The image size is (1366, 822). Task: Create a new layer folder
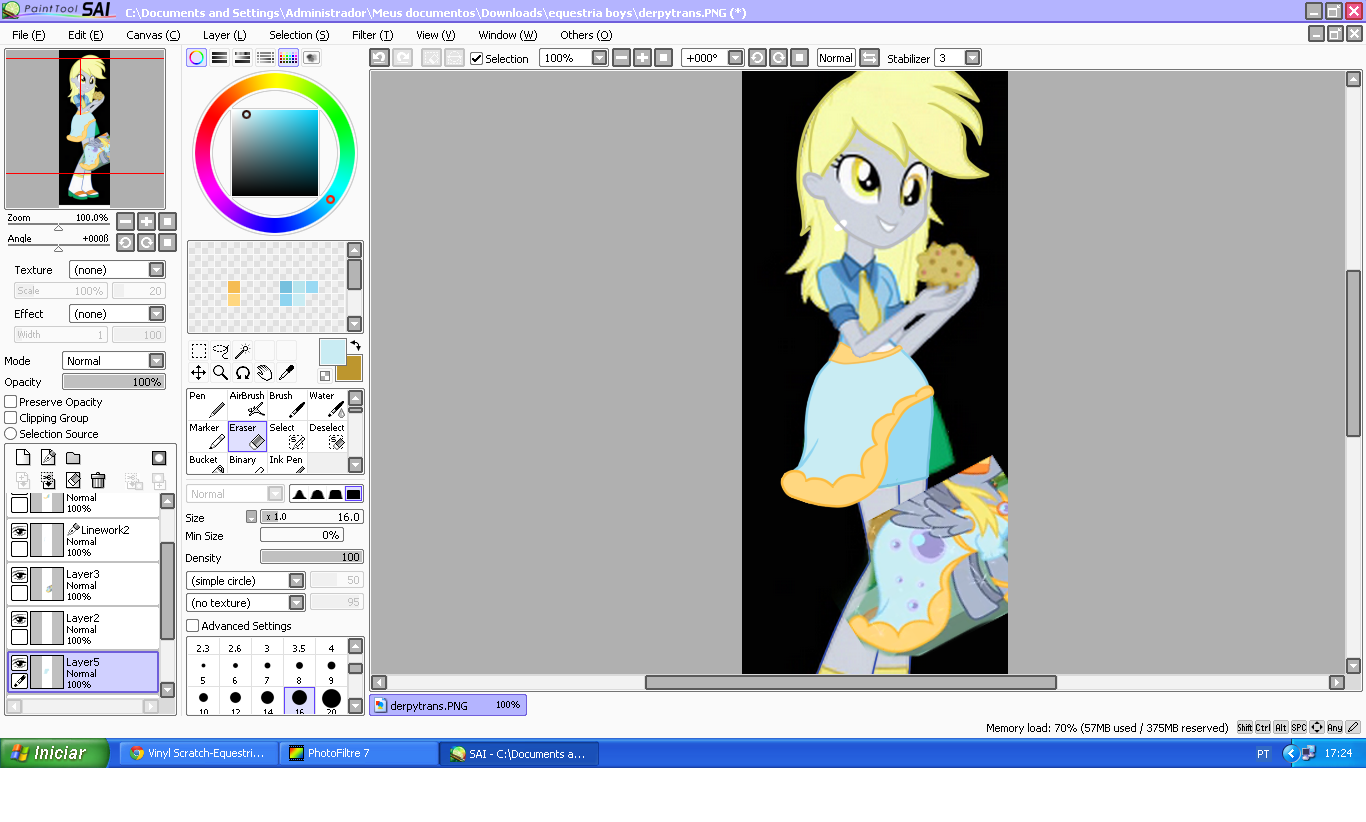pos(73,458)
